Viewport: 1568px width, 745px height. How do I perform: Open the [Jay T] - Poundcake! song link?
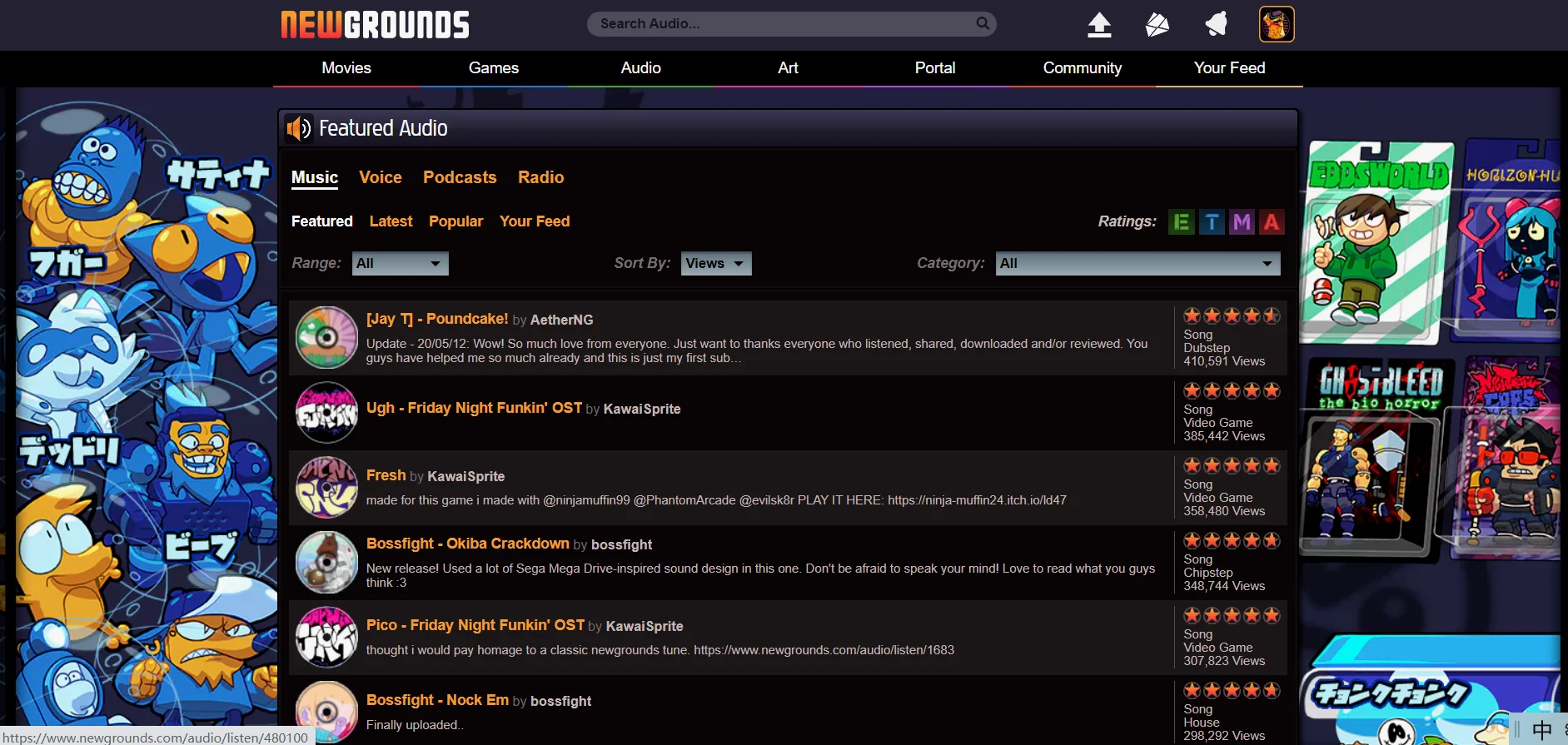pyautogui.click(x=437, y=319)
